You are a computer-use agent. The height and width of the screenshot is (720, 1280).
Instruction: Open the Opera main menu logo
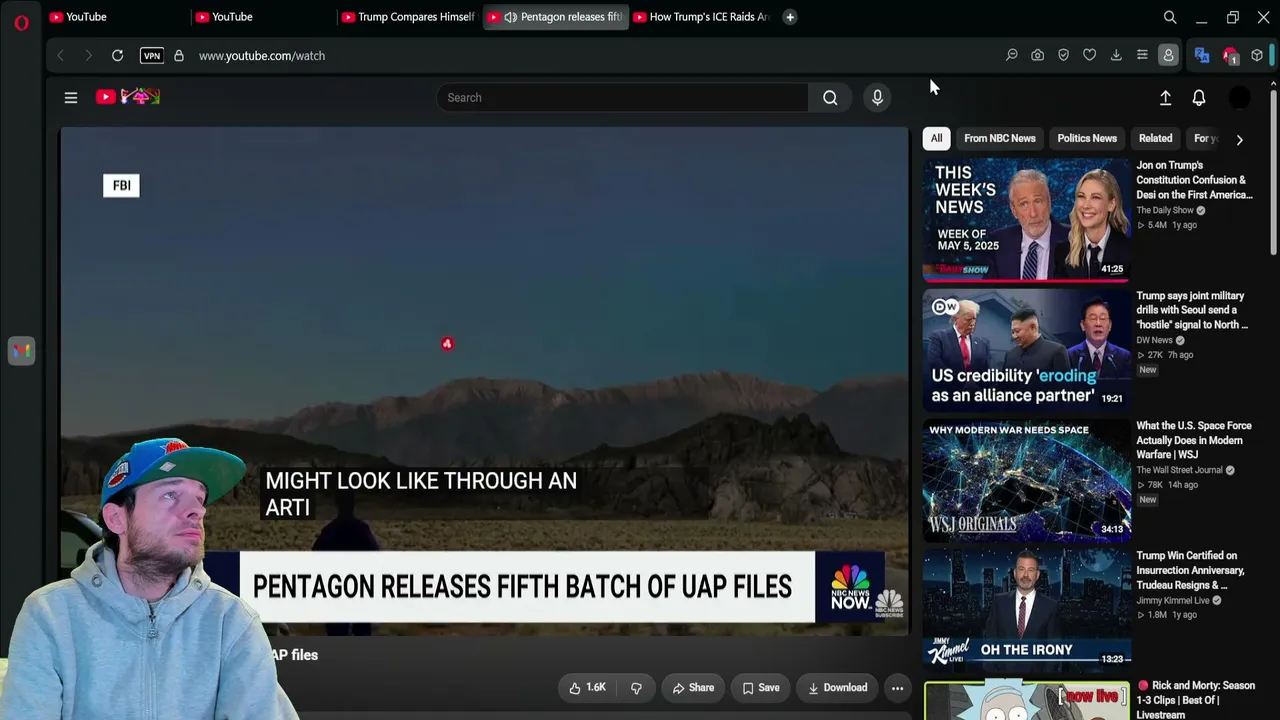click(x=22, y=22)
